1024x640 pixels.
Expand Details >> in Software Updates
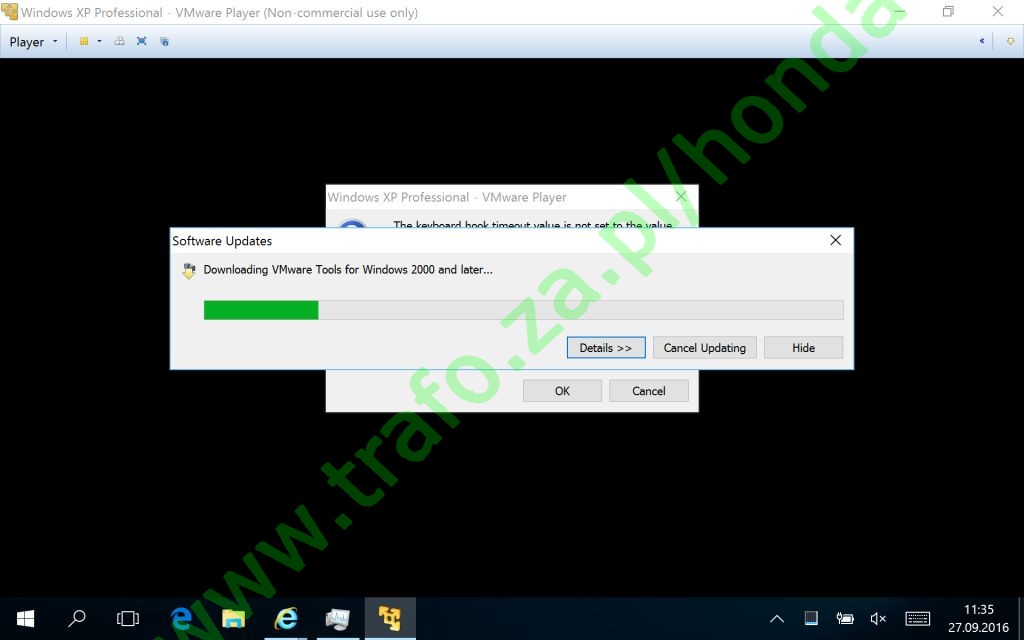[606, 347]
